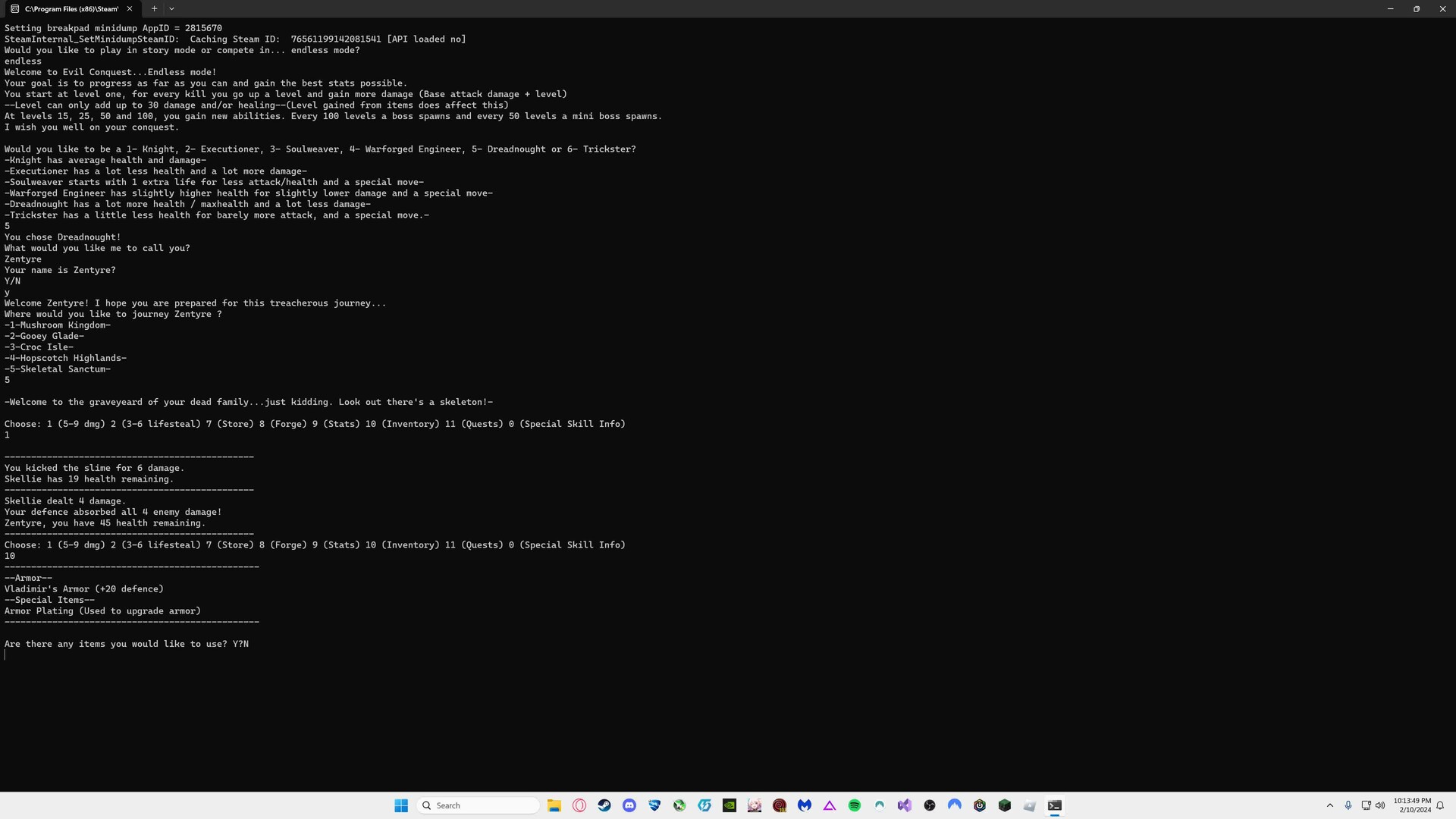Open the Windows Start menu

(x=401, y=805)
